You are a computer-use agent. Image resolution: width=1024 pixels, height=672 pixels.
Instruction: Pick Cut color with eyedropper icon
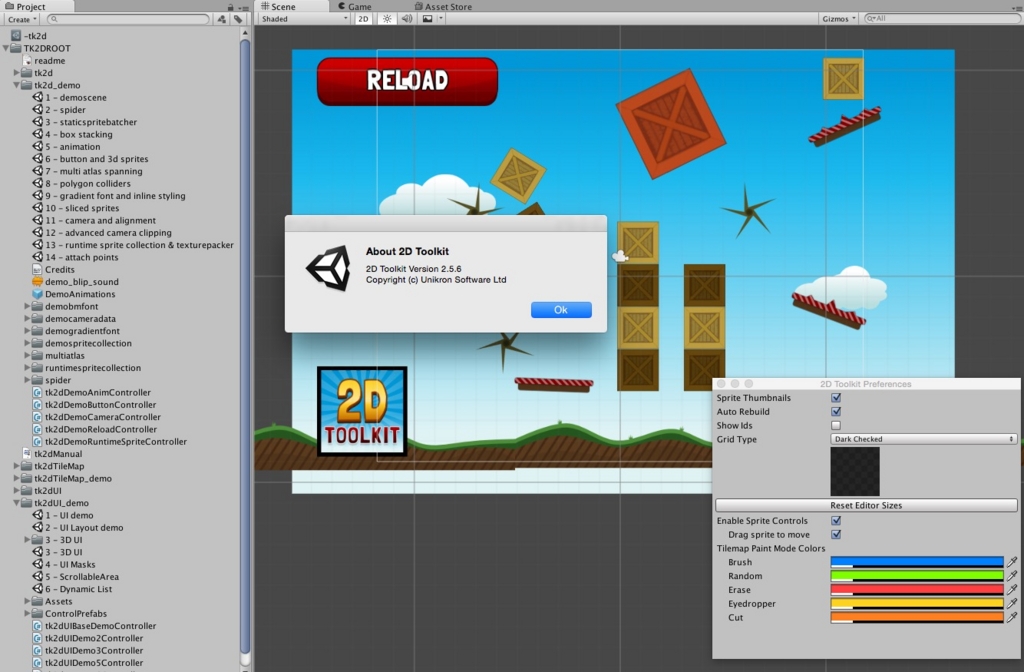click(x=1012, y=617)
